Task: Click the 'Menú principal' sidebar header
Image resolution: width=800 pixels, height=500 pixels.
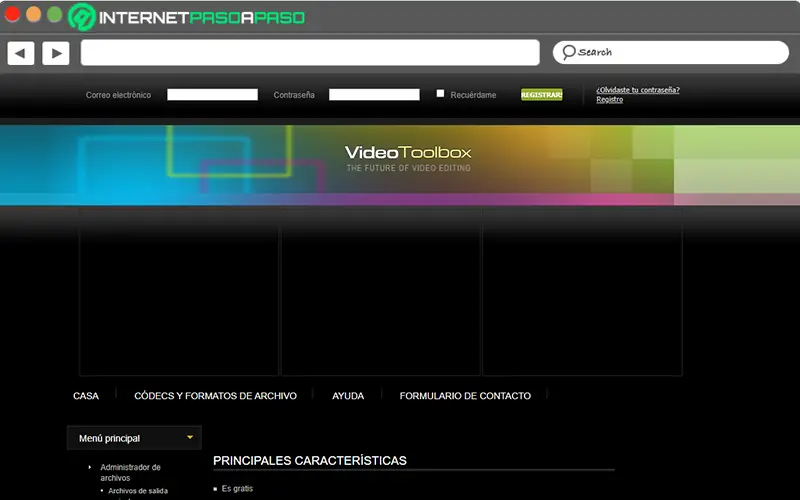Action: pos(134,438)
